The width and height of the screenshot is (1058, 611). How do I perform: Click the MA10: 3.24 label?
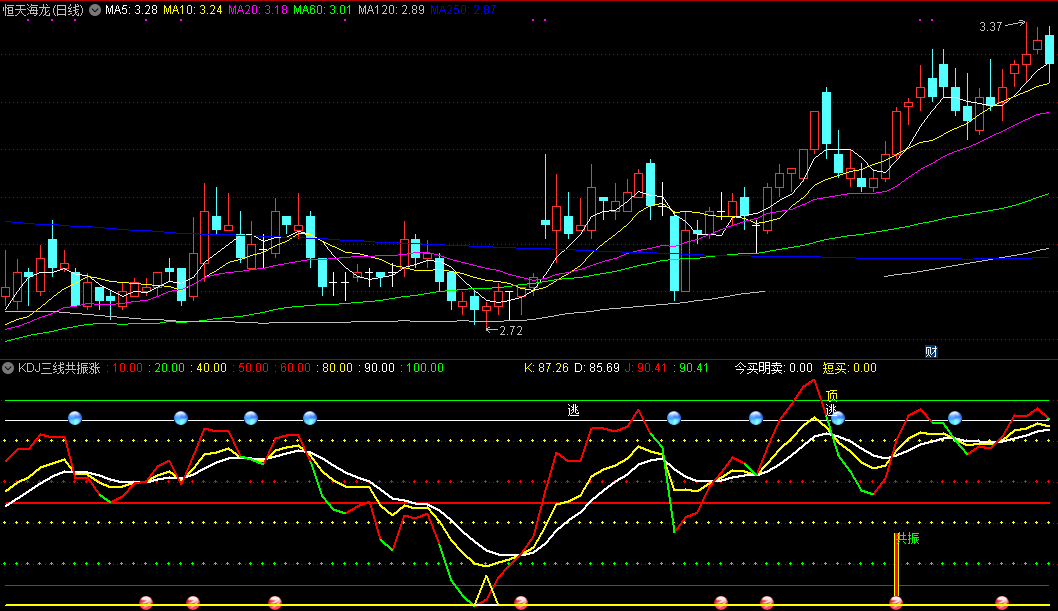pyautogui.click(x=192, y=10)
